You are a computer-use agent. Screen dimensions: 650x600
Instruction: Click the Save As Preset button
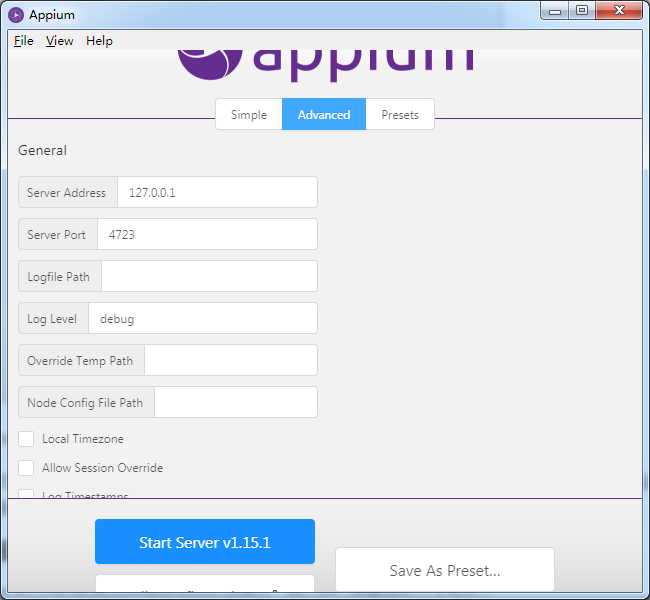click(445, 570)
